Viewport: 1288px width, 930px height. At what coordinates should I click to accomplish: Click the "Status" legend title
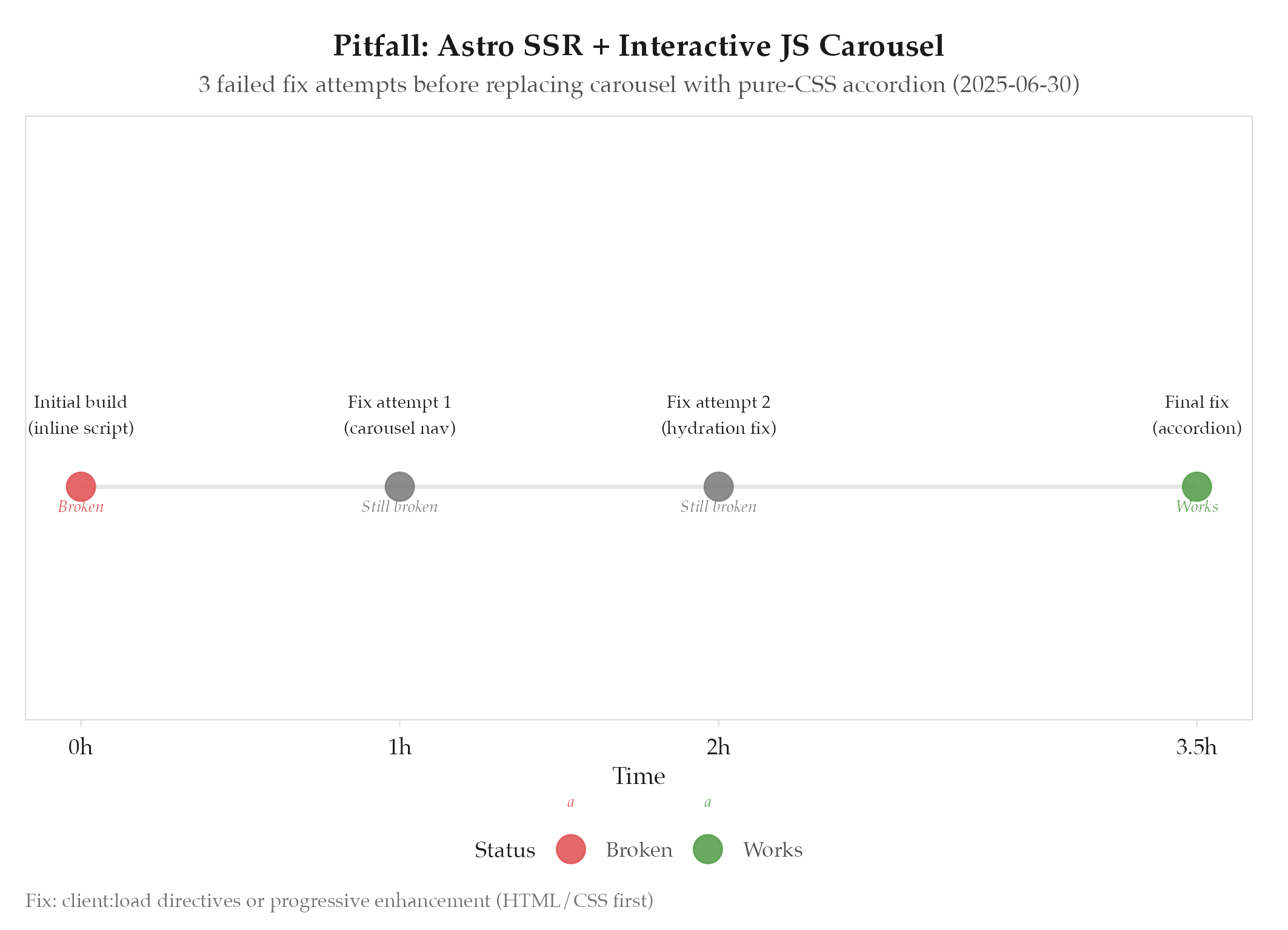click(x=505, y=850)
